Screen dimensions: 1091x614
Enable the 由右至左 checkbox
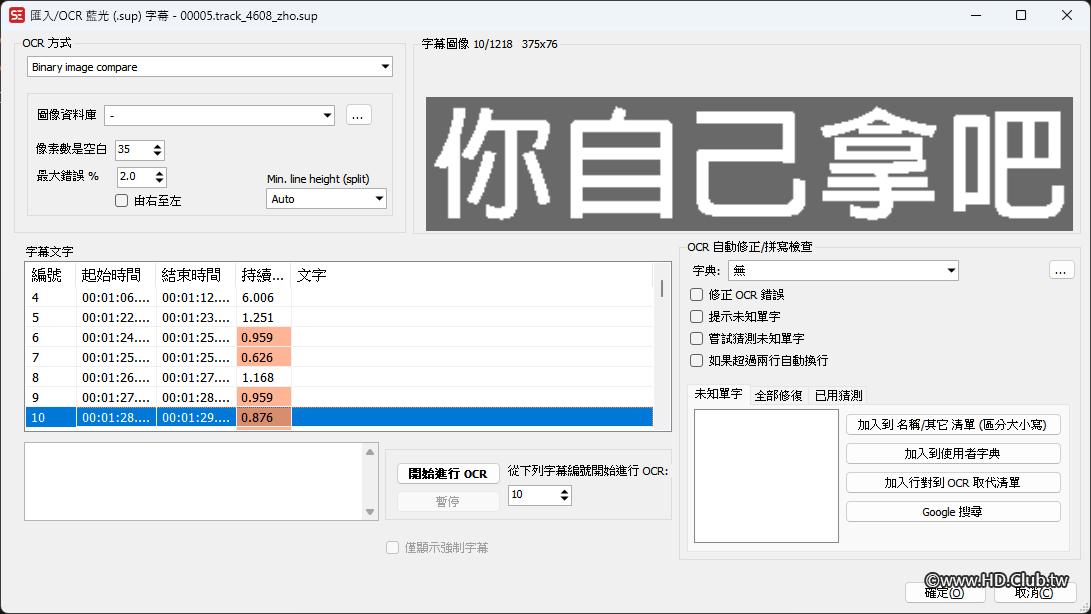[121, 200]
